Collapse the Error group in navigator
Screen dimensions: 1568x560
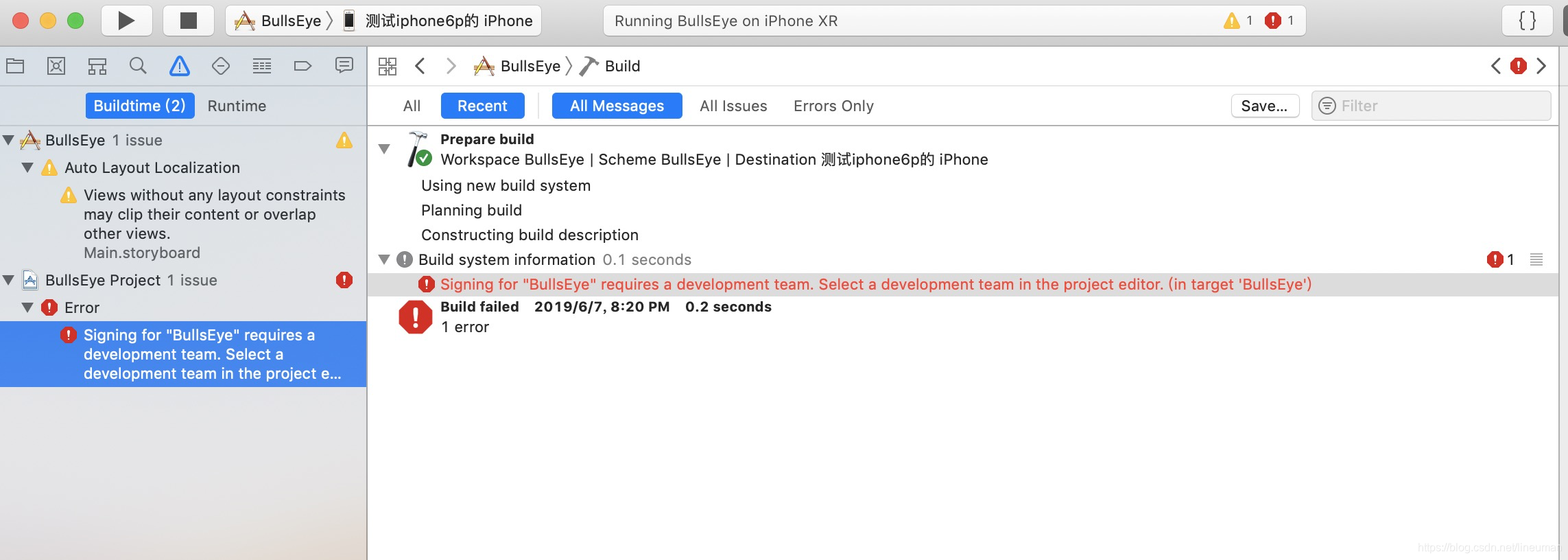tap(27, 307)
